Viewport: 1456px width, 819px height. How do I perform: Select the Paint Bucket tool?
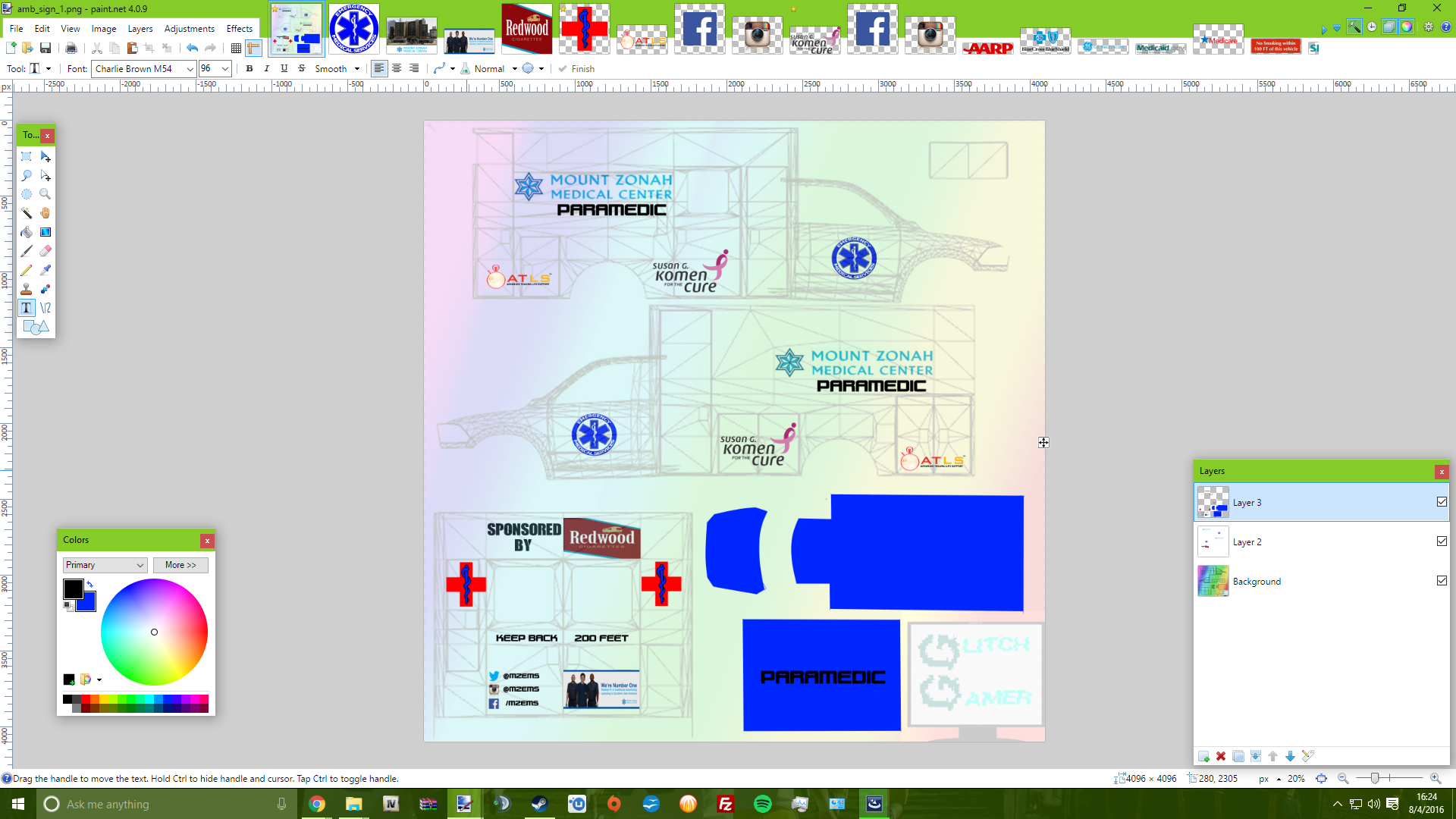click(27, 232)
